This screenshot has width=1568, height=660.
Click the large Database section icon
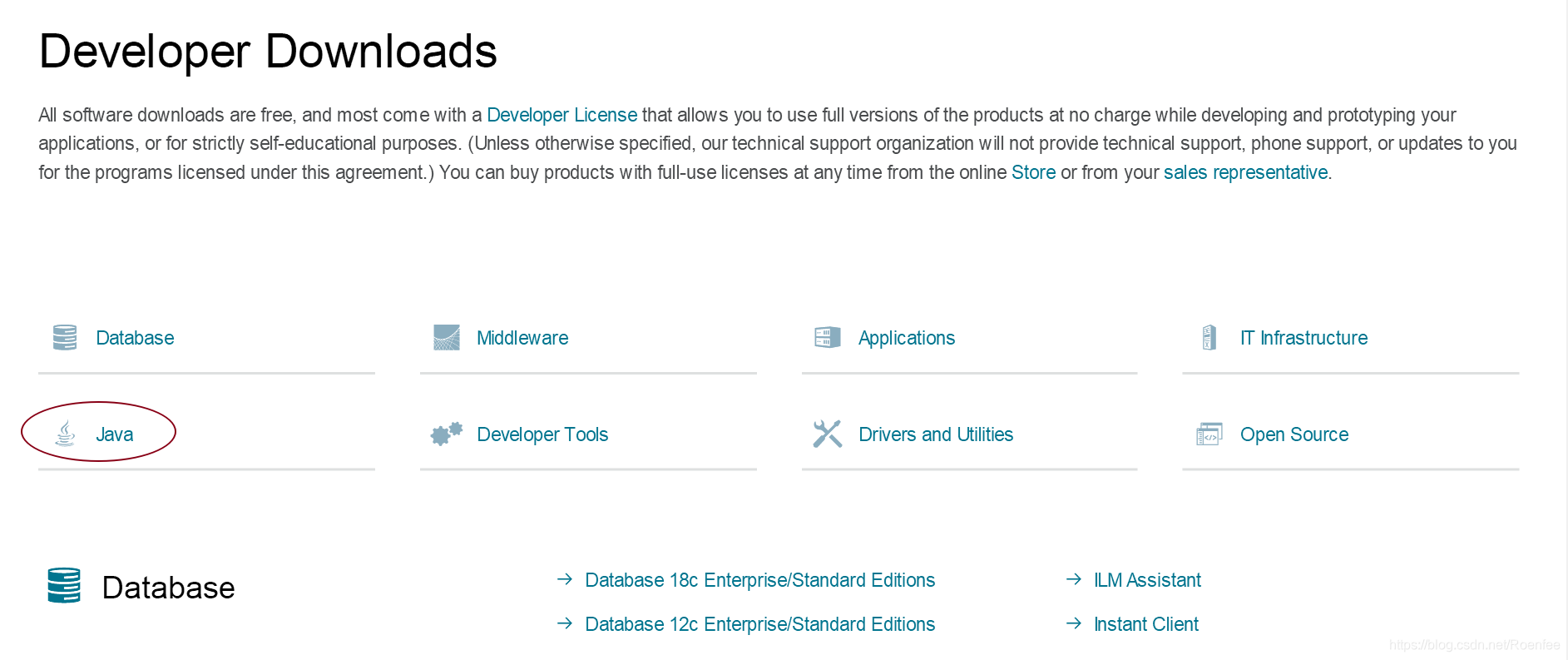[x=64, y=585]
